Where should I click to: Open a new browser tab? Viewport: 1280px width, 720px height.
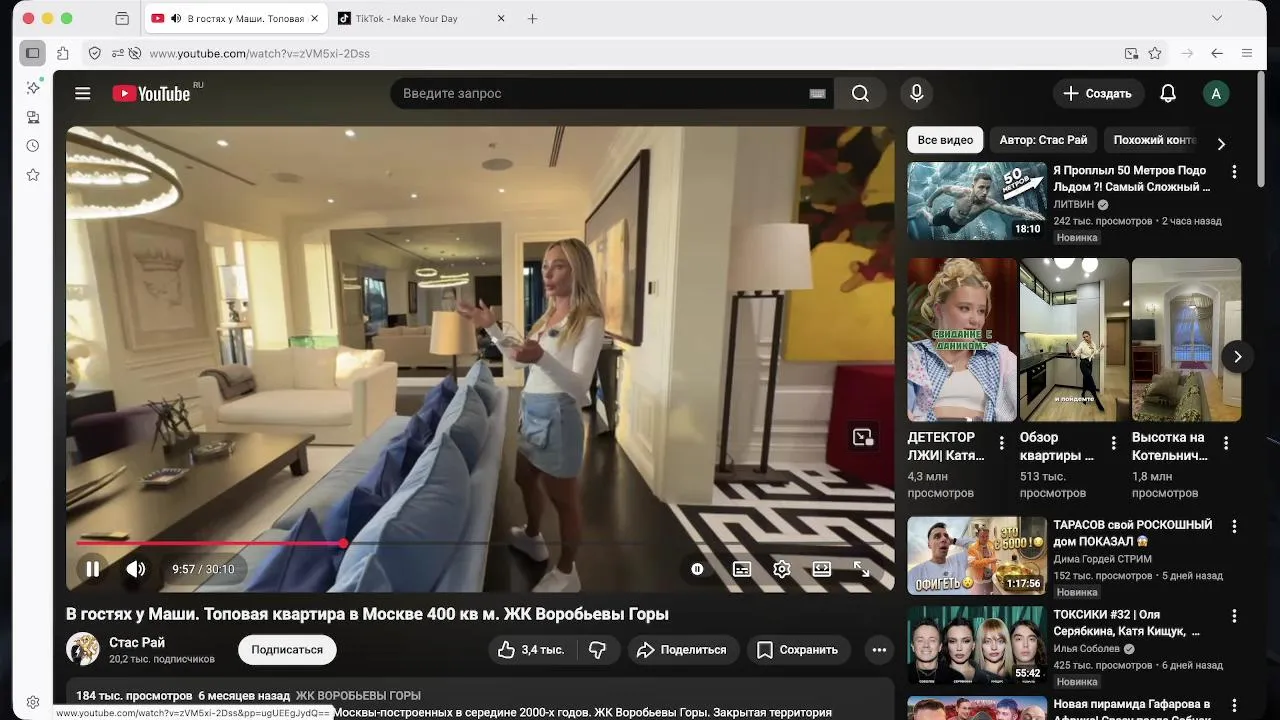(532, 18)
